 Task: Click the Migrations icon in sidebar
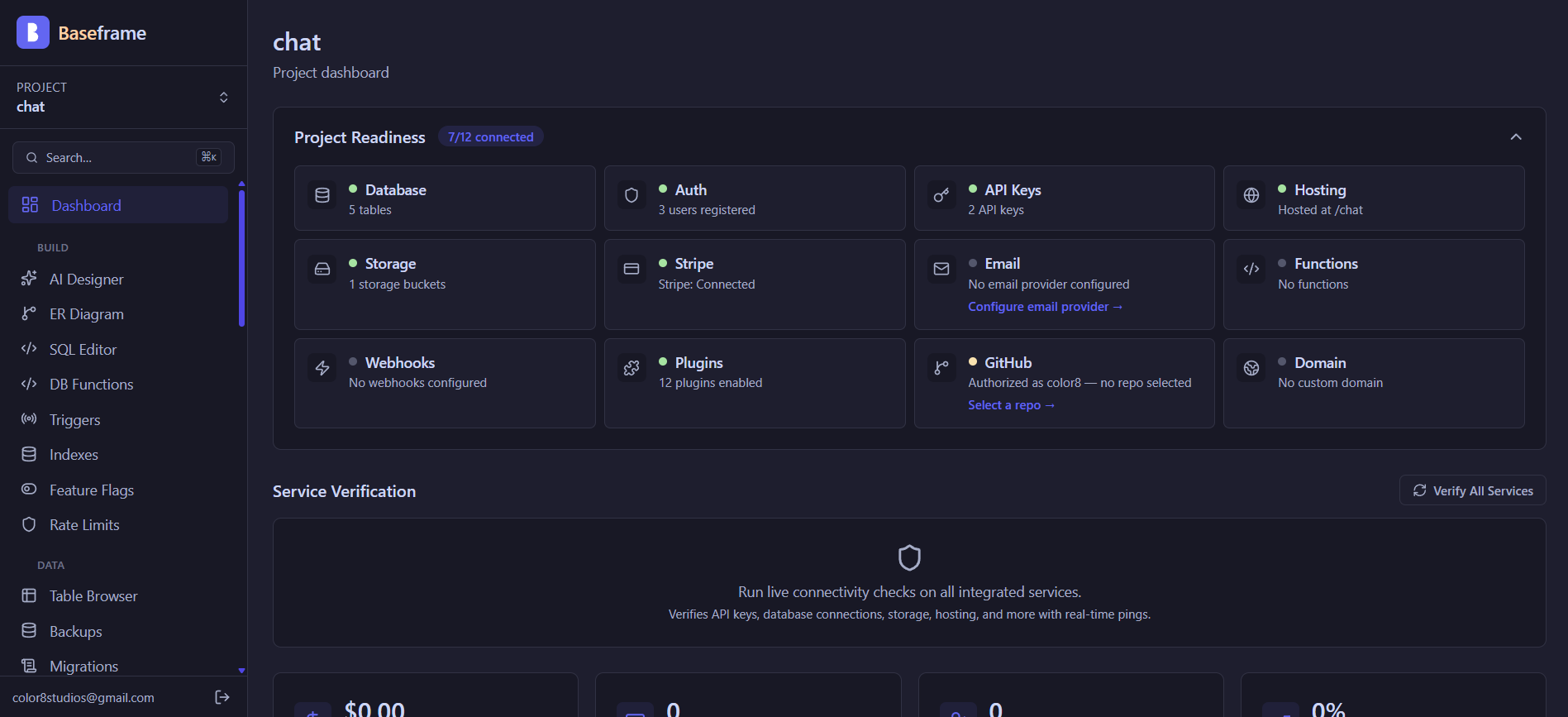[29, 666]
